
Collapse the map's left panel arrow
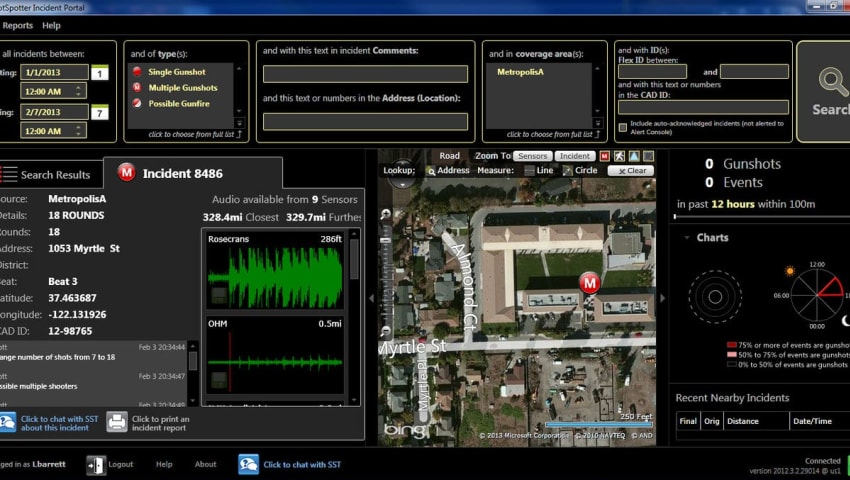pyautogui.click(x=371, y=298)
